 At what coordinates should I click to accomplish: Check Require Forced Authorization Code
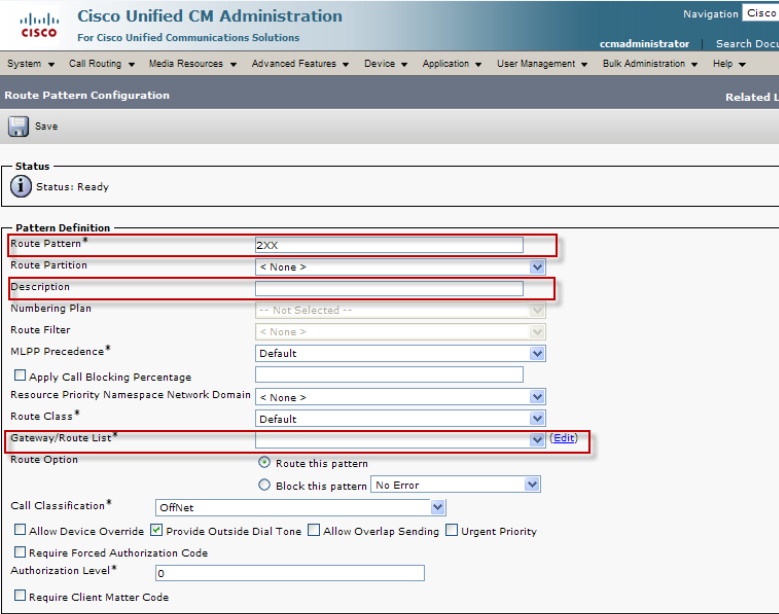coord(20,551)
